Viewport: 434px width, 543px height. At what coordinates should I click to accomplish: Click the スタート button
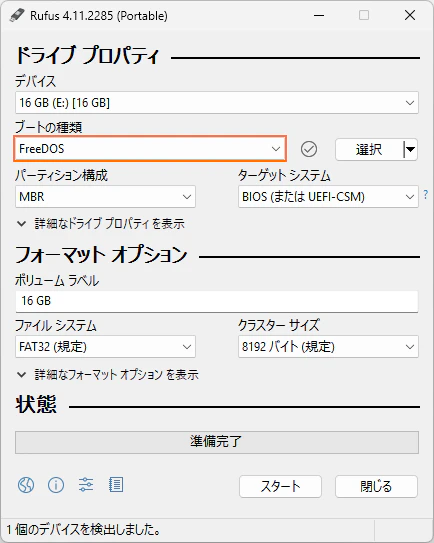pyautogui.click(x=280, y=487)
